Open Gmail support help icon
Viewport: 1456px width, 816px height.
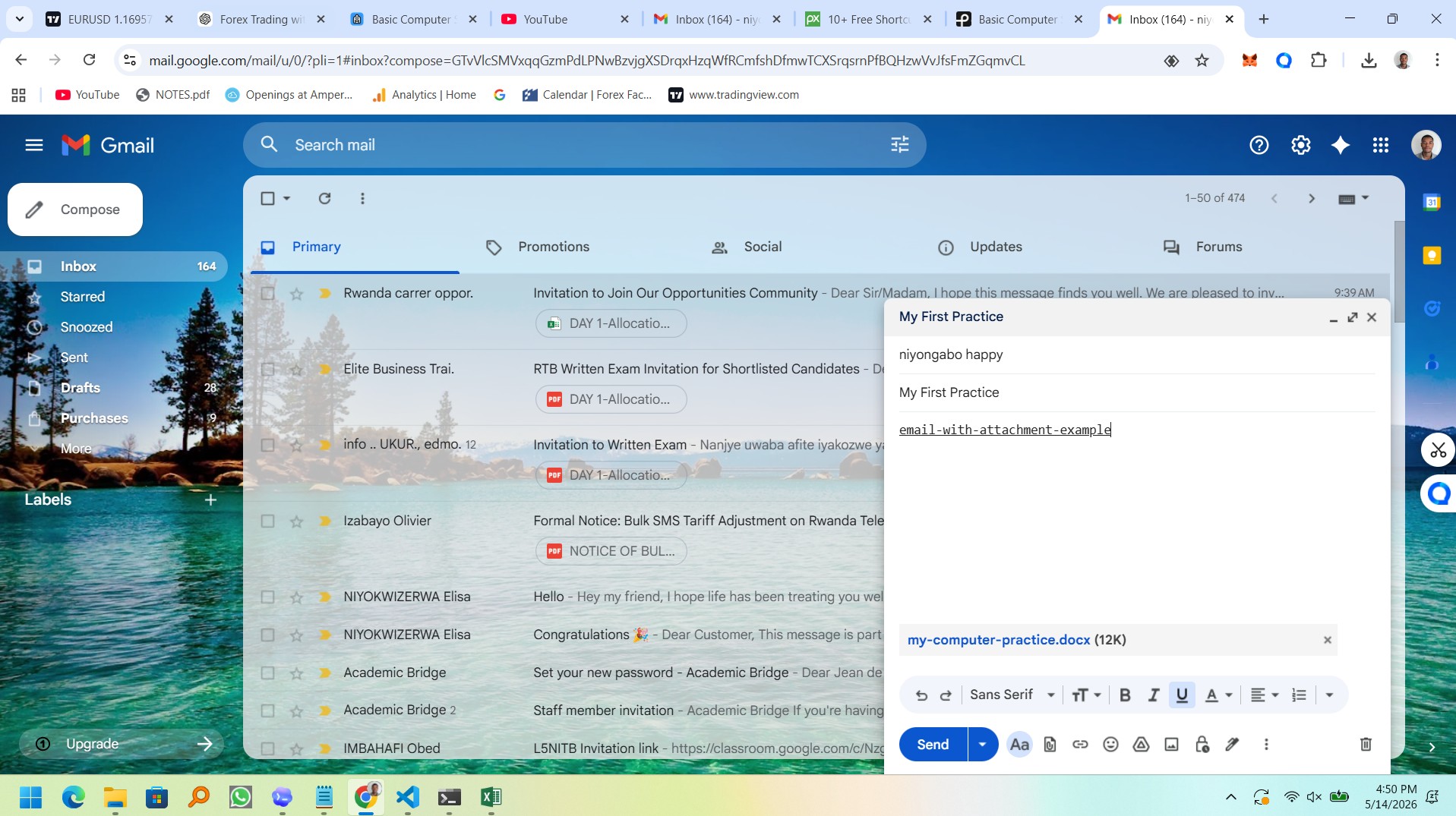(1259, 145)
